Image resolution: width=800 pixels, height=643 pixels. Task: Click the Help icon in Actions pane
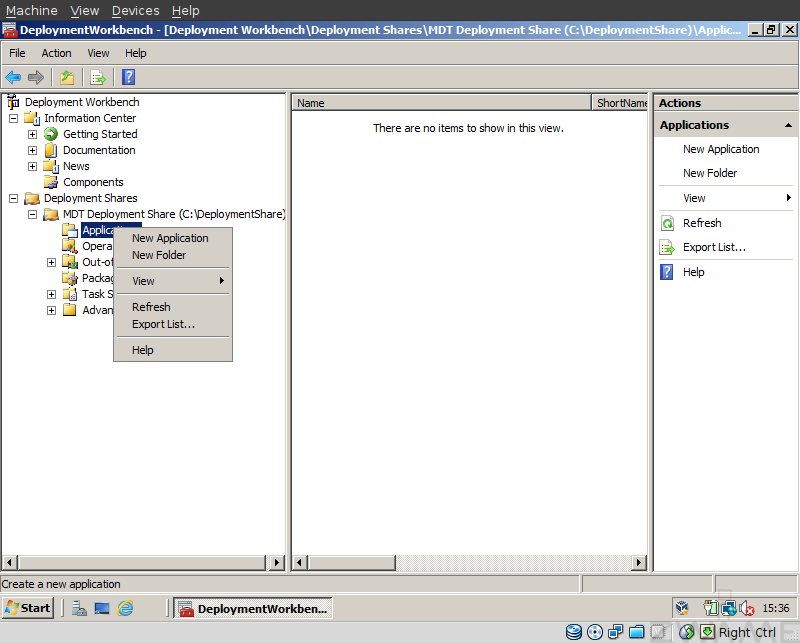(666, 272)
